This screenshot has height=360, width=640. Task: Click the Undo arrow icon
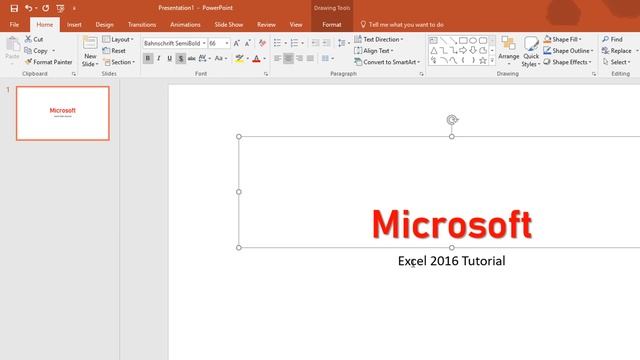[x=28, y=8]
